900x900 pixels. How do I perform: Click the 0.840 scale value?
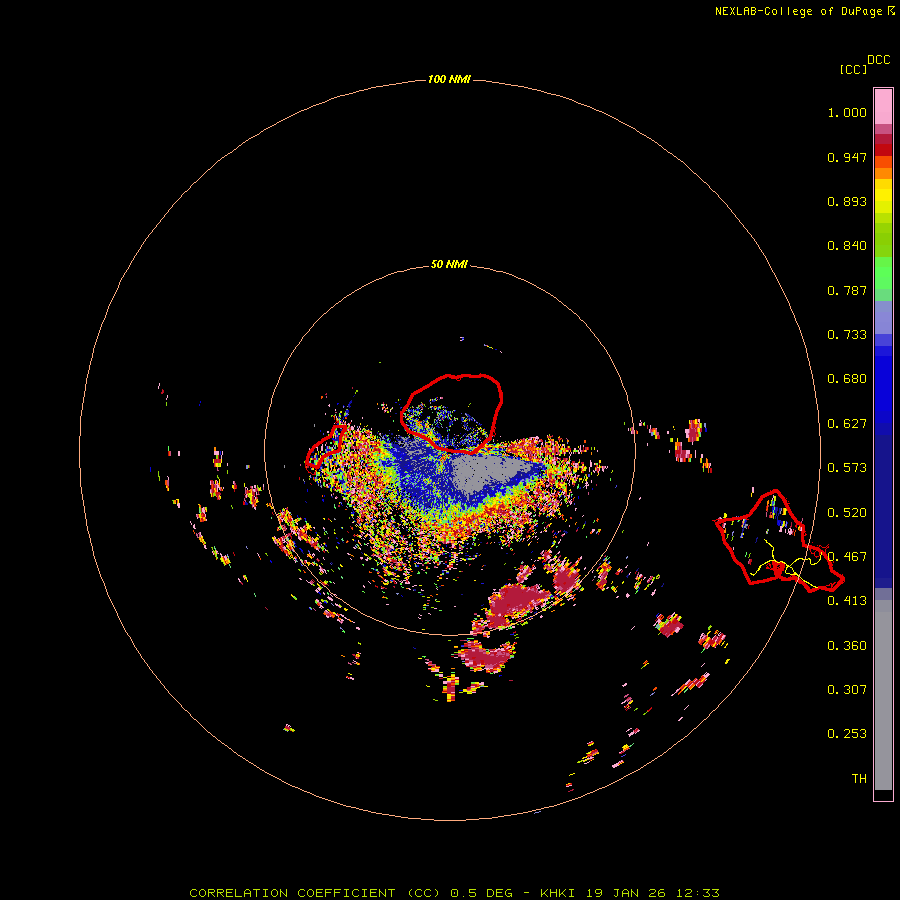[x=847, y=246]
